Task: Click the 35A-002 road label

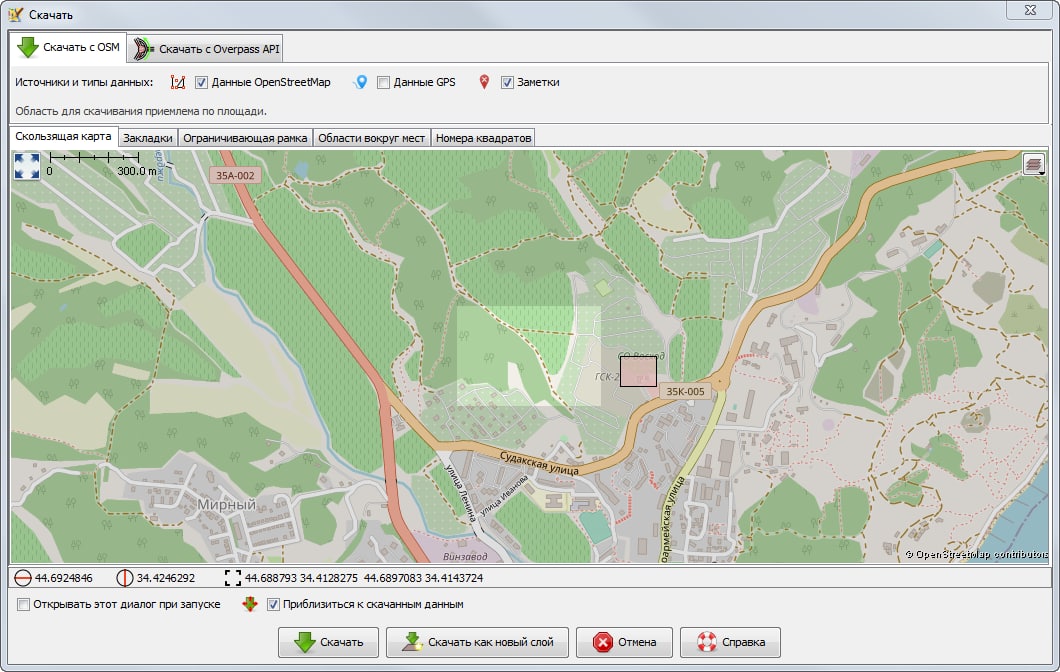Action: pos(235,176)
